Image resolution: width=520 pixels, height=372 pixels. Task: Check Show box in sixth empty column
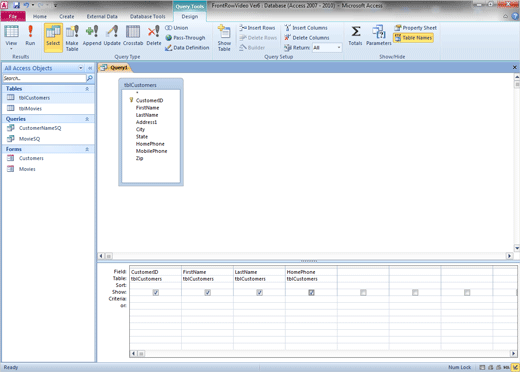415,292
